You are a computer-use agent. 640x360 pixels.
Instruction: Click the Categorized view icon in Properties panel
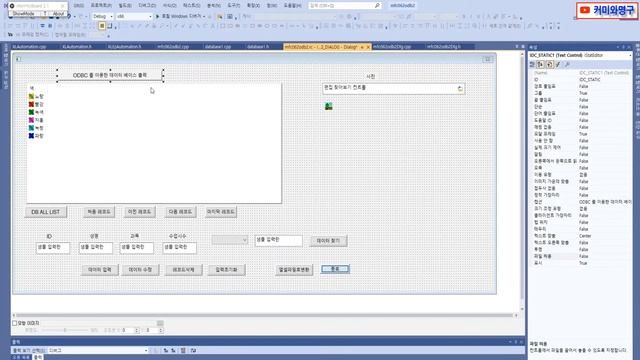tap(532, 64)
